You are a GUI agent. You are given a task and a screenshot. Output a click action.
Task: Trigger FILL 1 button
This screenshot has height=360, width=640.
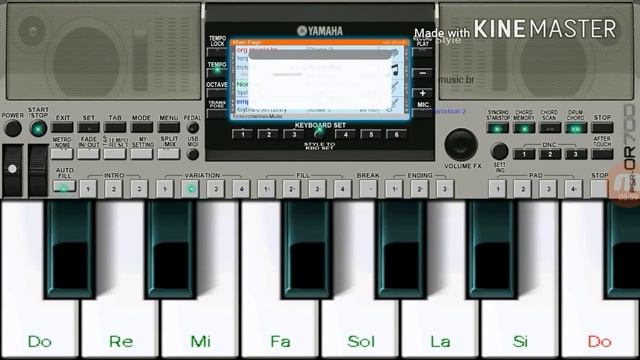266,189
